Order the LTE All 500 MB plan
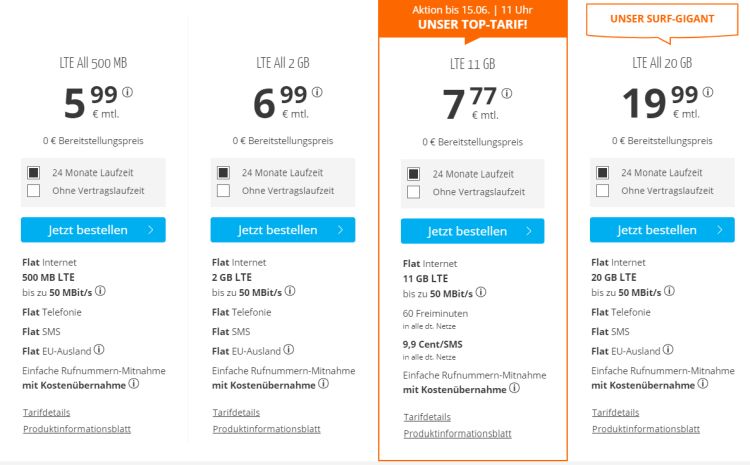This screenshot has height=465, width=750. 93,230
